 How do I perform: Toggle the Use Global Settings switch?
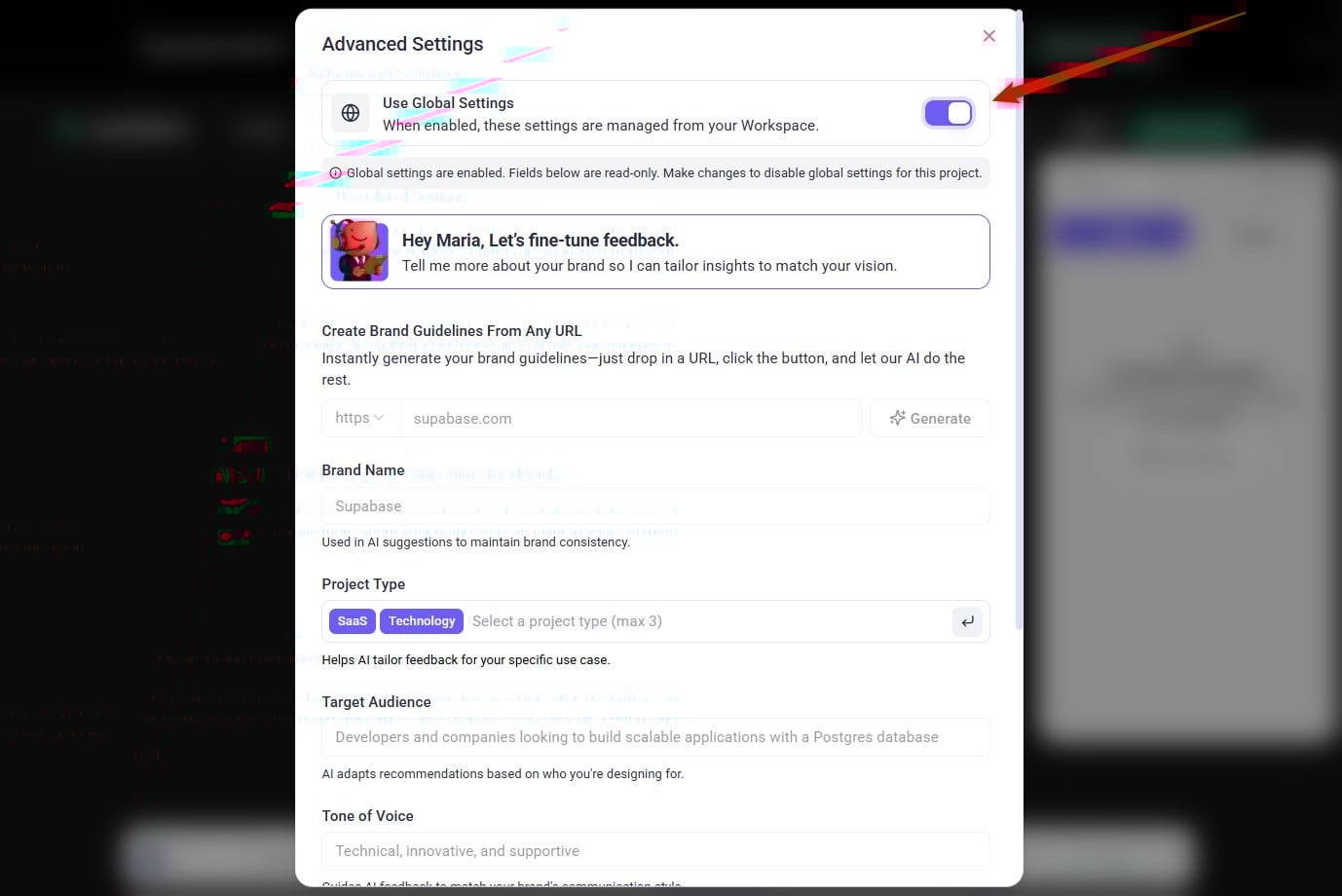(x=948, y=113)
